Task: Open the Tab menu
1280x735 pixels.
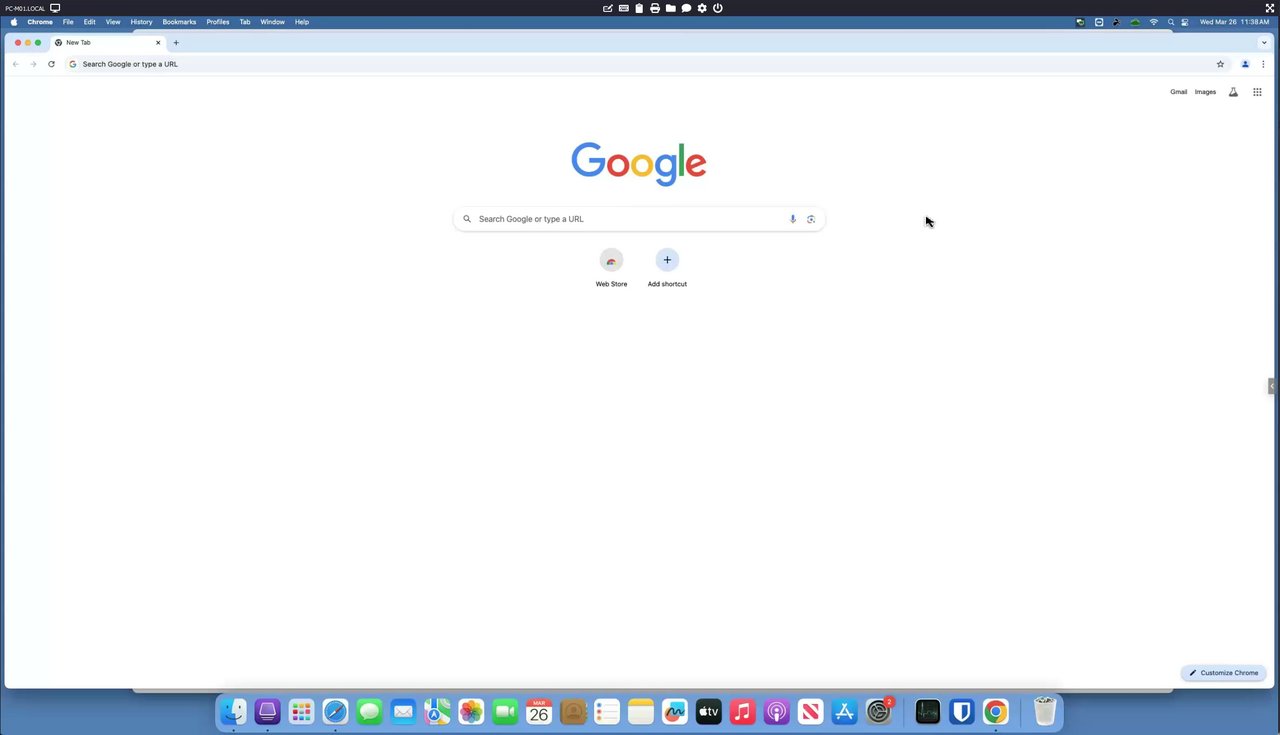Action: click(245, 22)
